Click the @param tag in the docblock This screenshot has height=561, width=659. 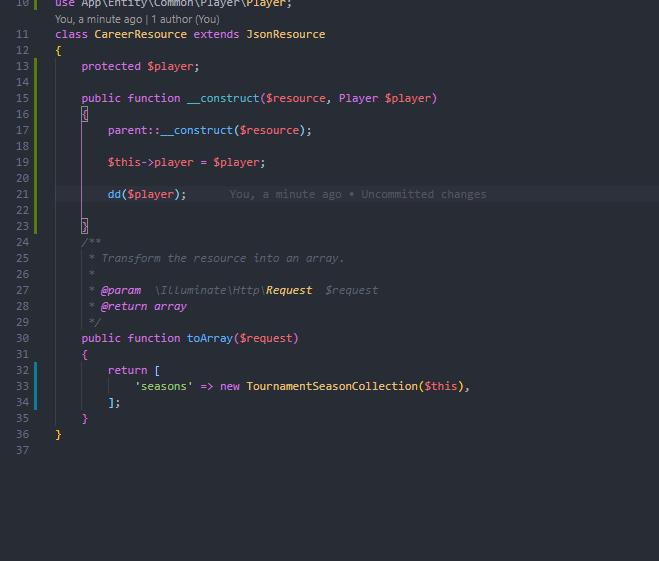pos(121,290)
